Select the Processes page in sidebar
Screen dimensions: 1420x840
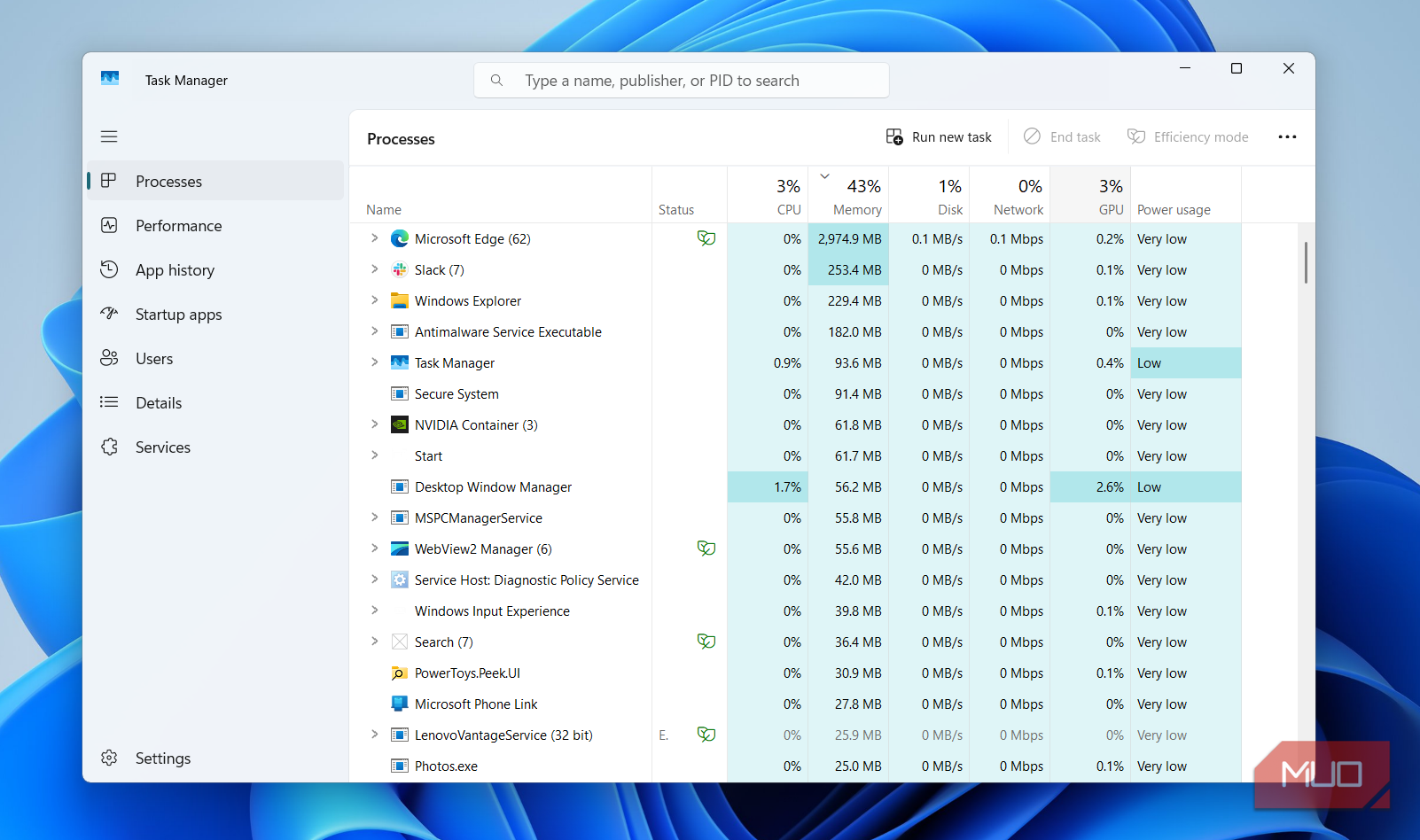pos(168,182)
